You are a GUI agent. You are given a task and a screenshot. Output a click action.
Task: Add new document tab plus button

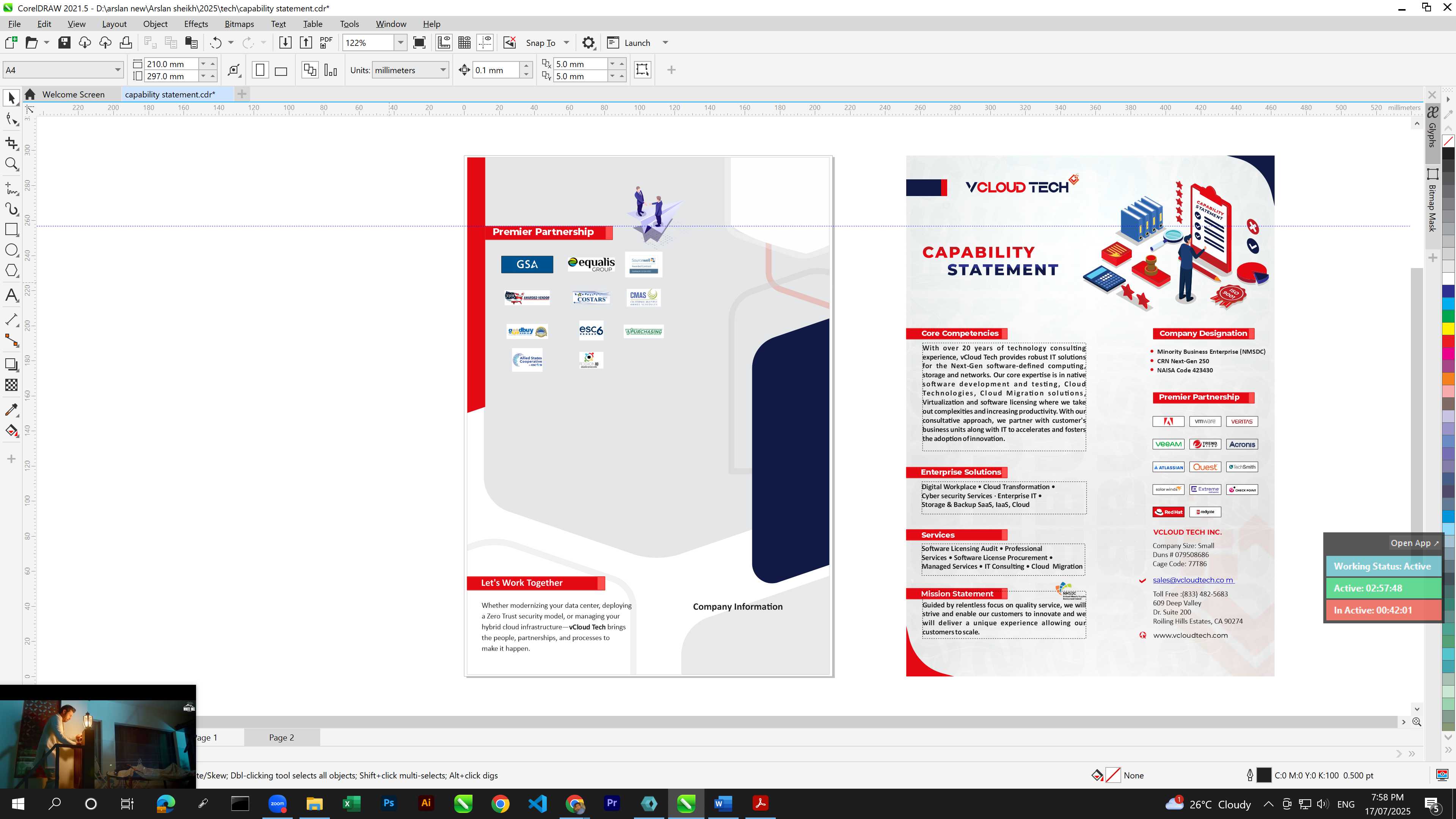[242, 94]
